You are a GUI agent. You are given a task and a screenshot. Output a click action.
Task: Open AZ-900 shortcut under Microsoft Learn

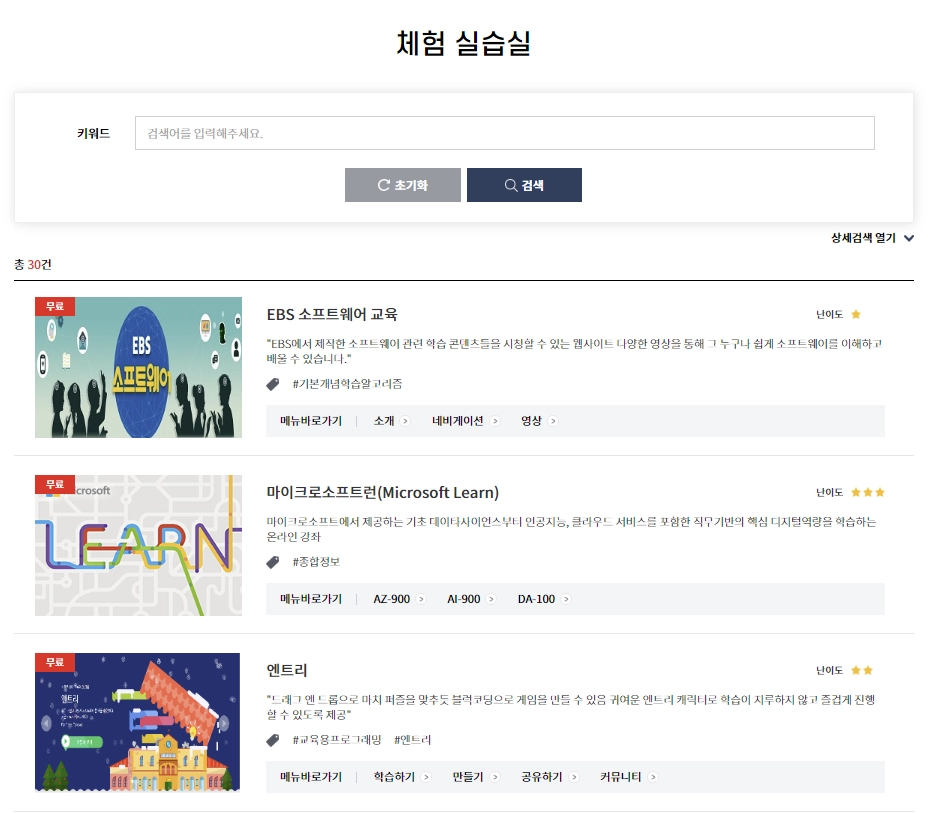tap(399, 599)
